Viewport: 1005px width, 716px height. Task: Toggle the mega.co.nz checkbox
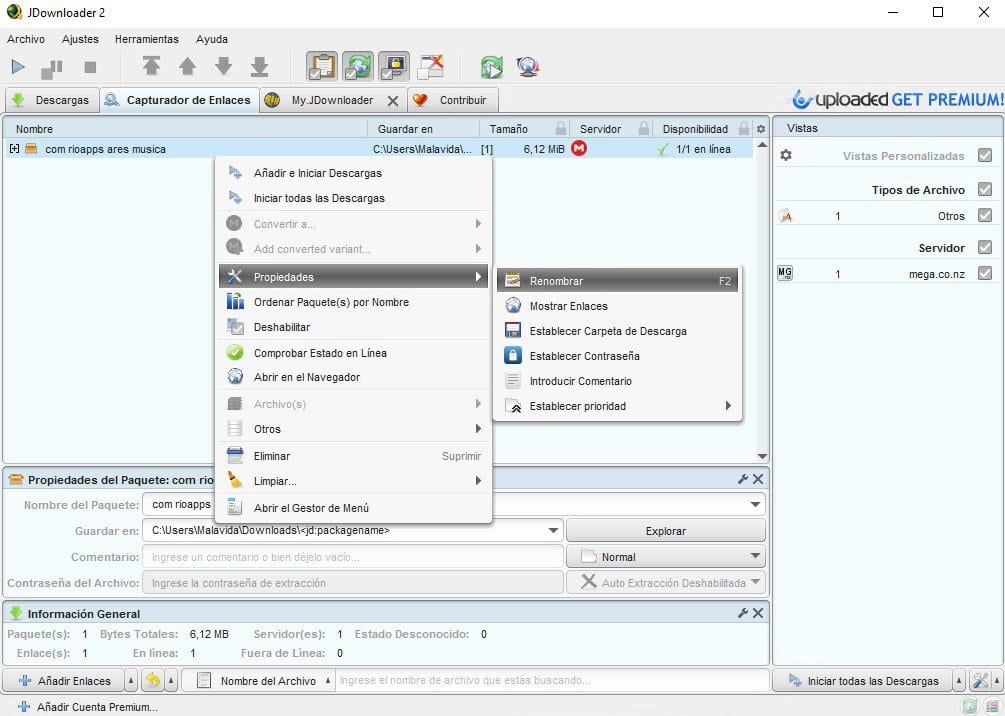click(x=985, y=273)
